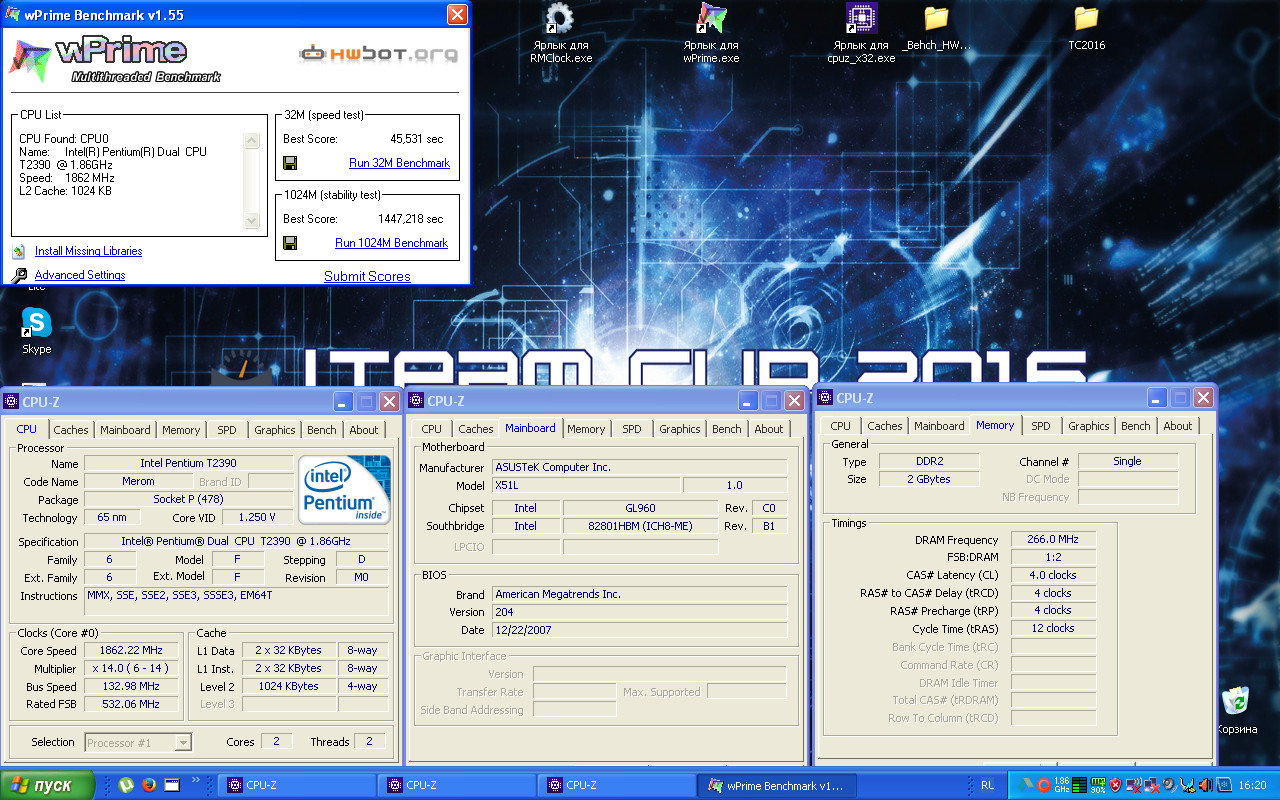Click the Submit Scores link

(367, 276)
